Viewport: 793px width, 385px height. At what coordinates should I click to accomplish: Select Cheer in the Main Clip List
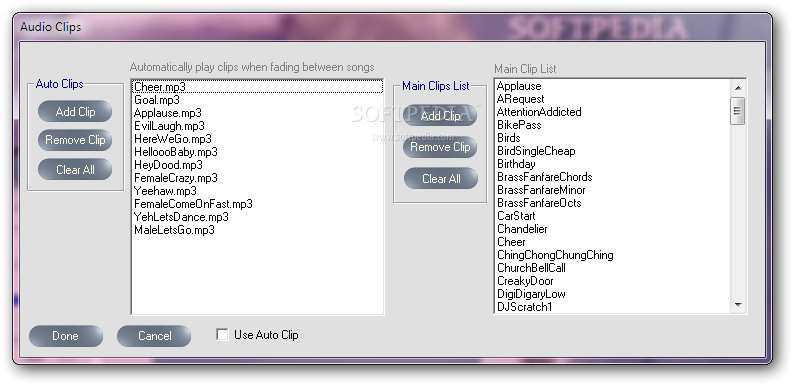pos(613,242)
